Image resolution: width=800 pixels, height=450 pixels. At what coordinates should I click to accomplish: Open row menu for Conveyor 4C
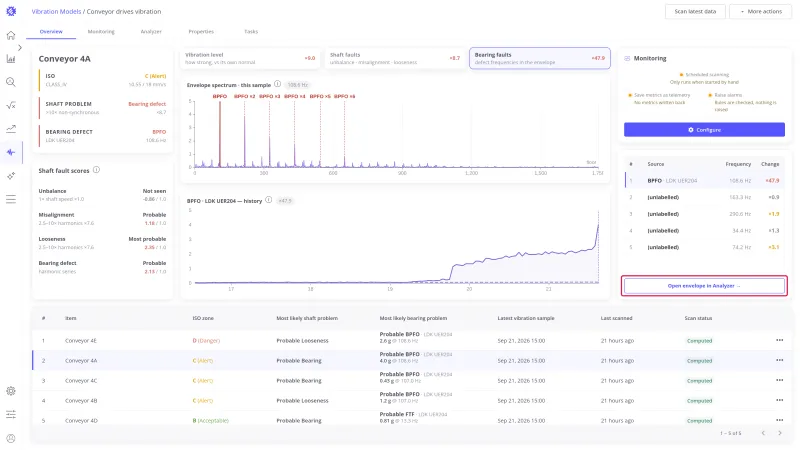click(780, 380)
